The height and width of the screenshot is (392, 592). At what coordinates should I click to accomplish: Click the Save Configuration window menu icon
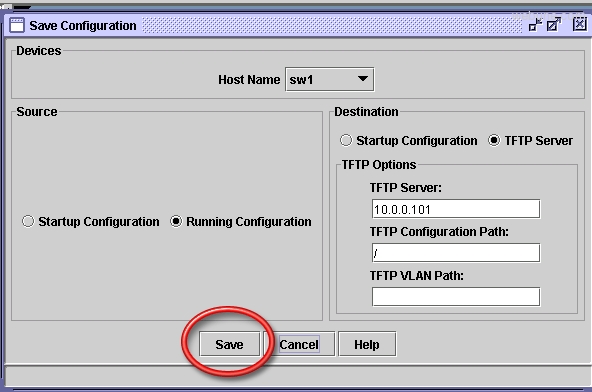tap(17, 25)
